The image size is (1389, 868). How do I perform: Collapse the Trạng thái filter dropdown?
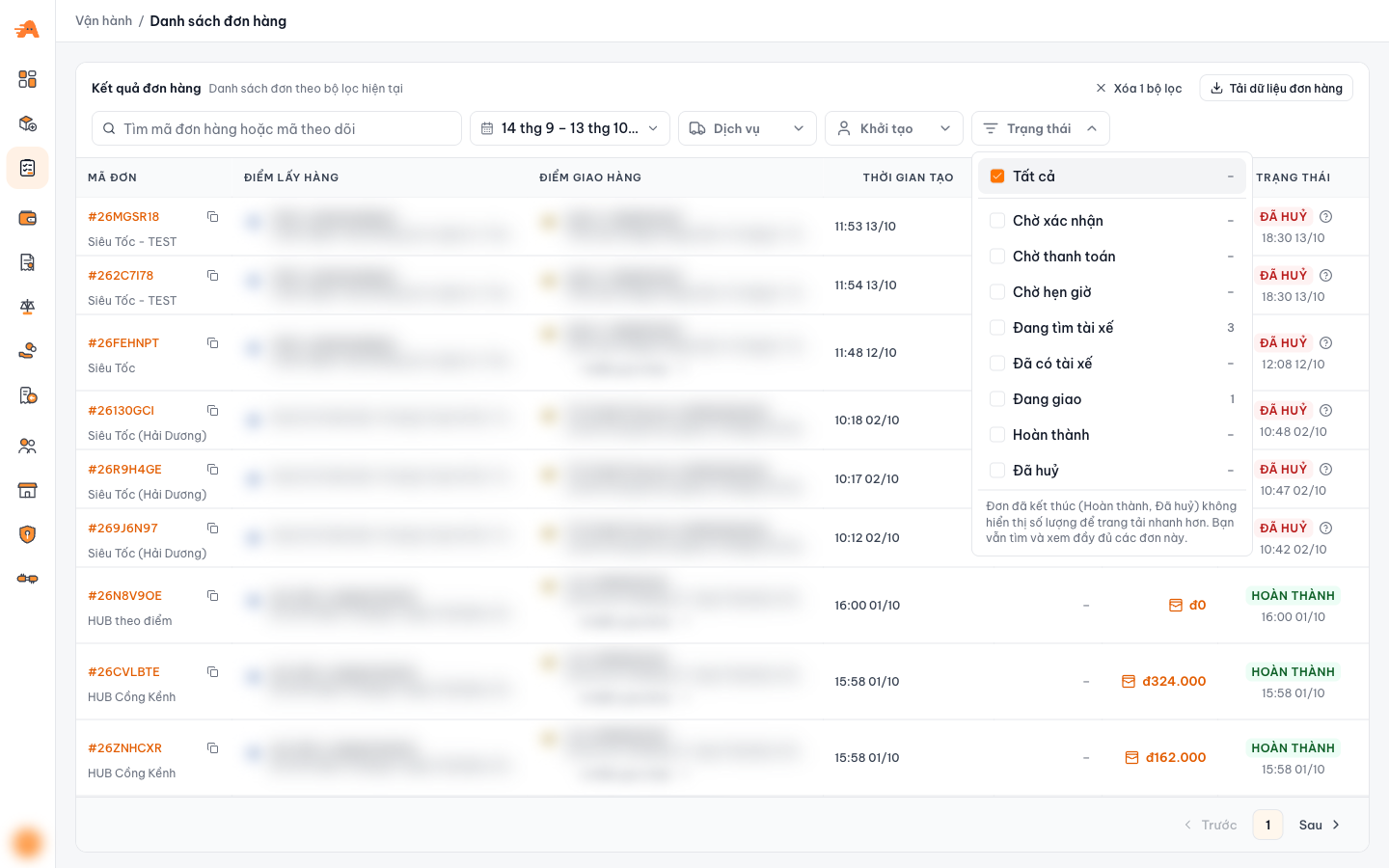pos(1041,128)
